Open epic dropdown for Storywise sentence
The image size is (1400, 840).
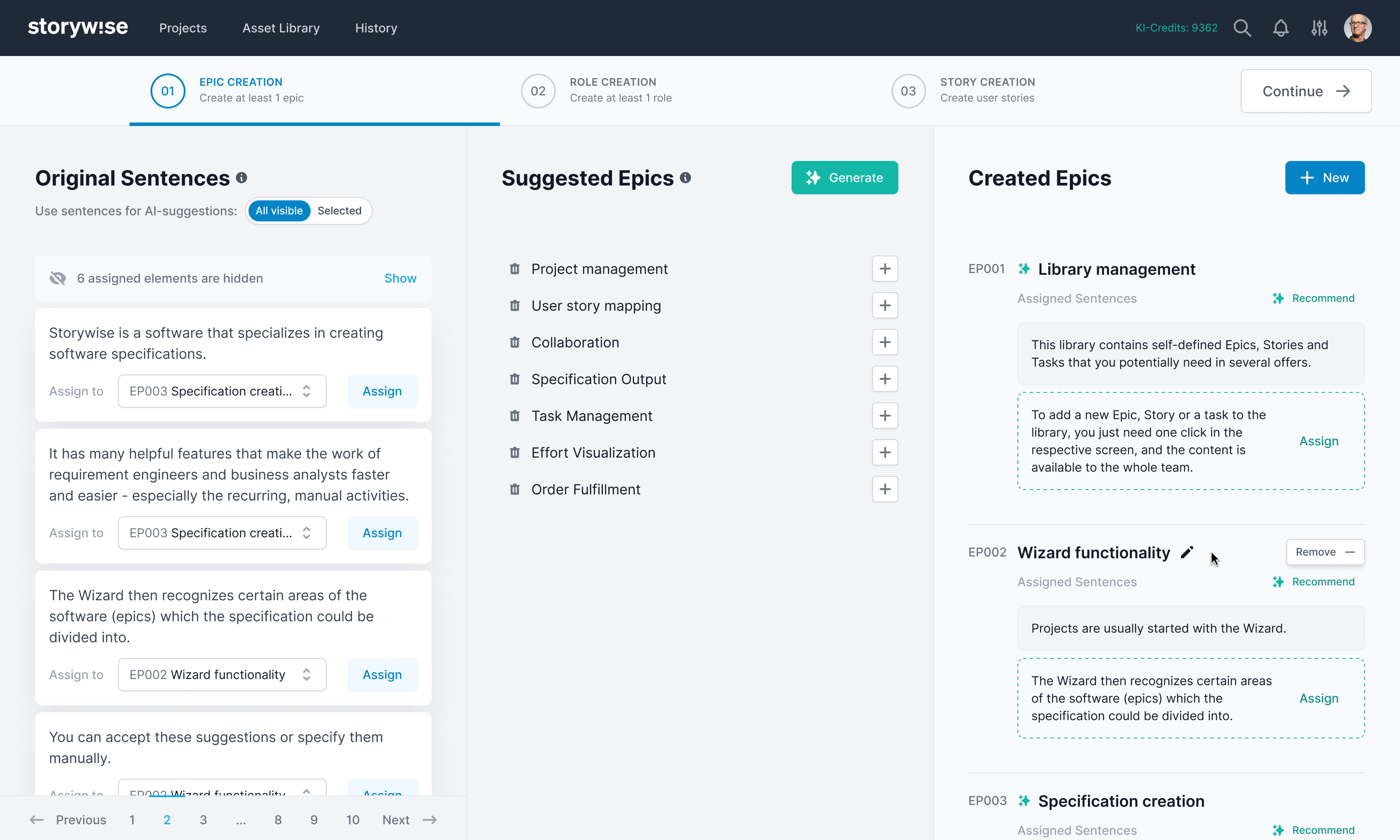(222, 391)
